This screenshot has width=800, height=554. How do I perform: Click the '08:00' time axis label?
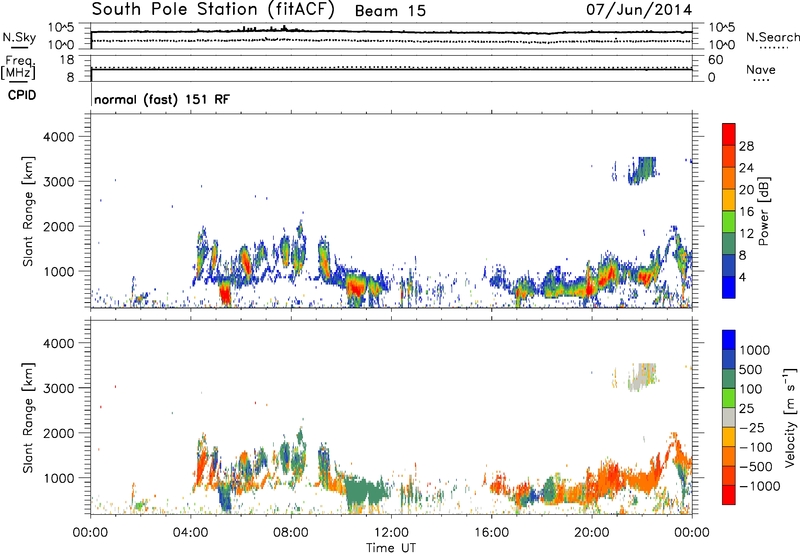click(291, 533)
